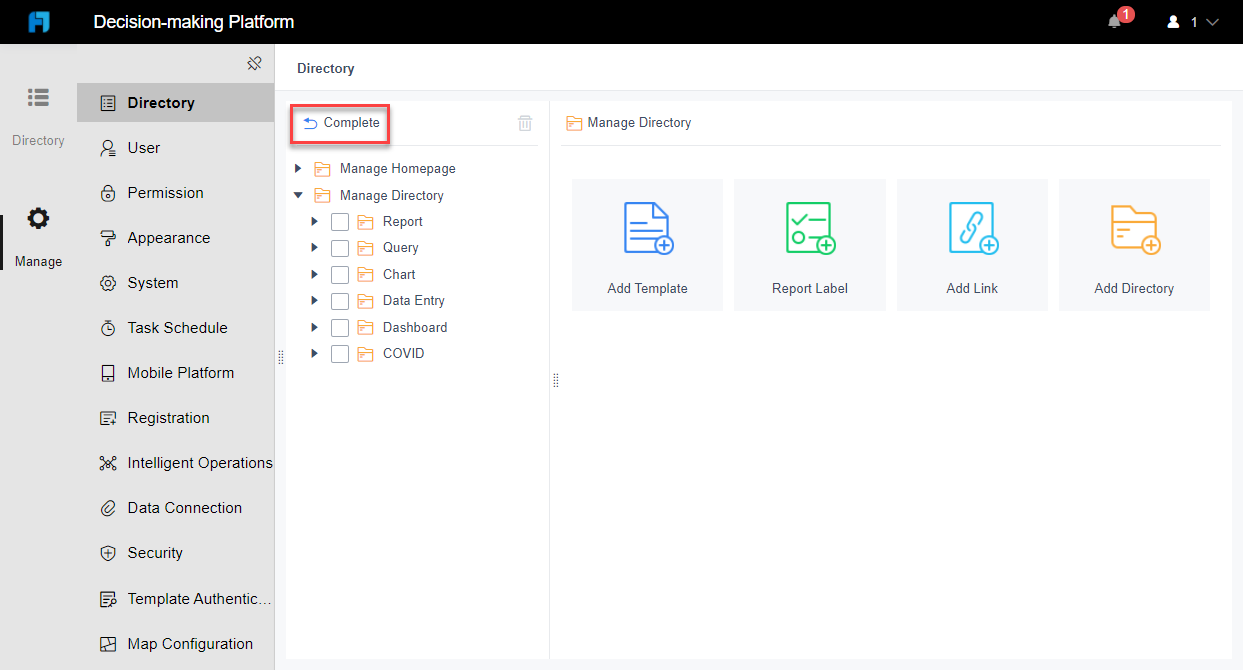Select the Chart folder label
1243x670 pixels.
pyautogui.click(x=399, y=274)
